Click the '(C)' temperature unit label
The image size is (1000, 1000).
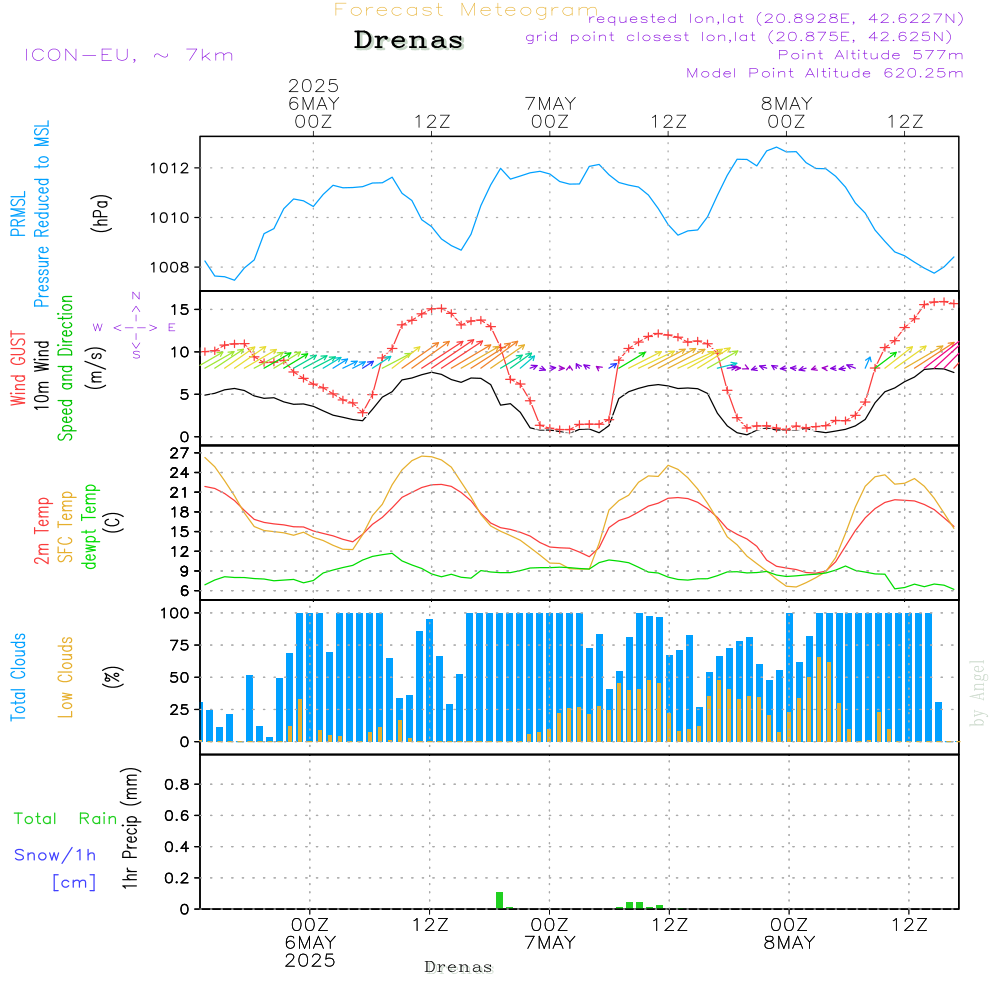coord(114,522)
